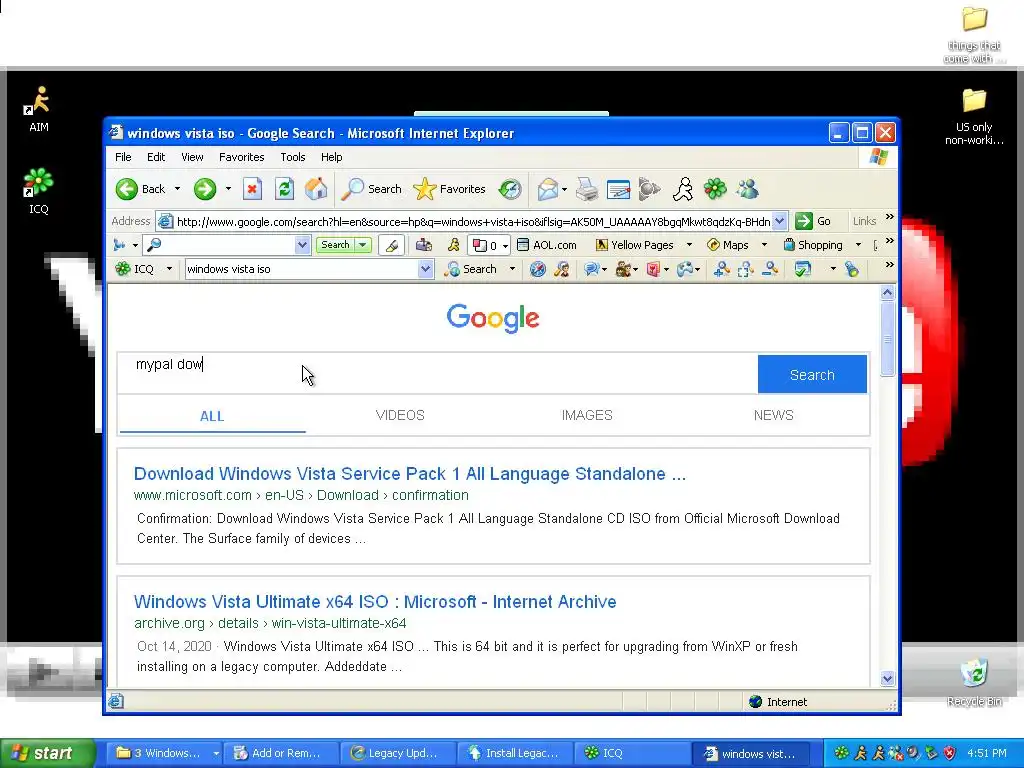Open the Favorites pane with the star
Screen dimensions: 1024x768
pyautogui.click(x=449, y=189)
